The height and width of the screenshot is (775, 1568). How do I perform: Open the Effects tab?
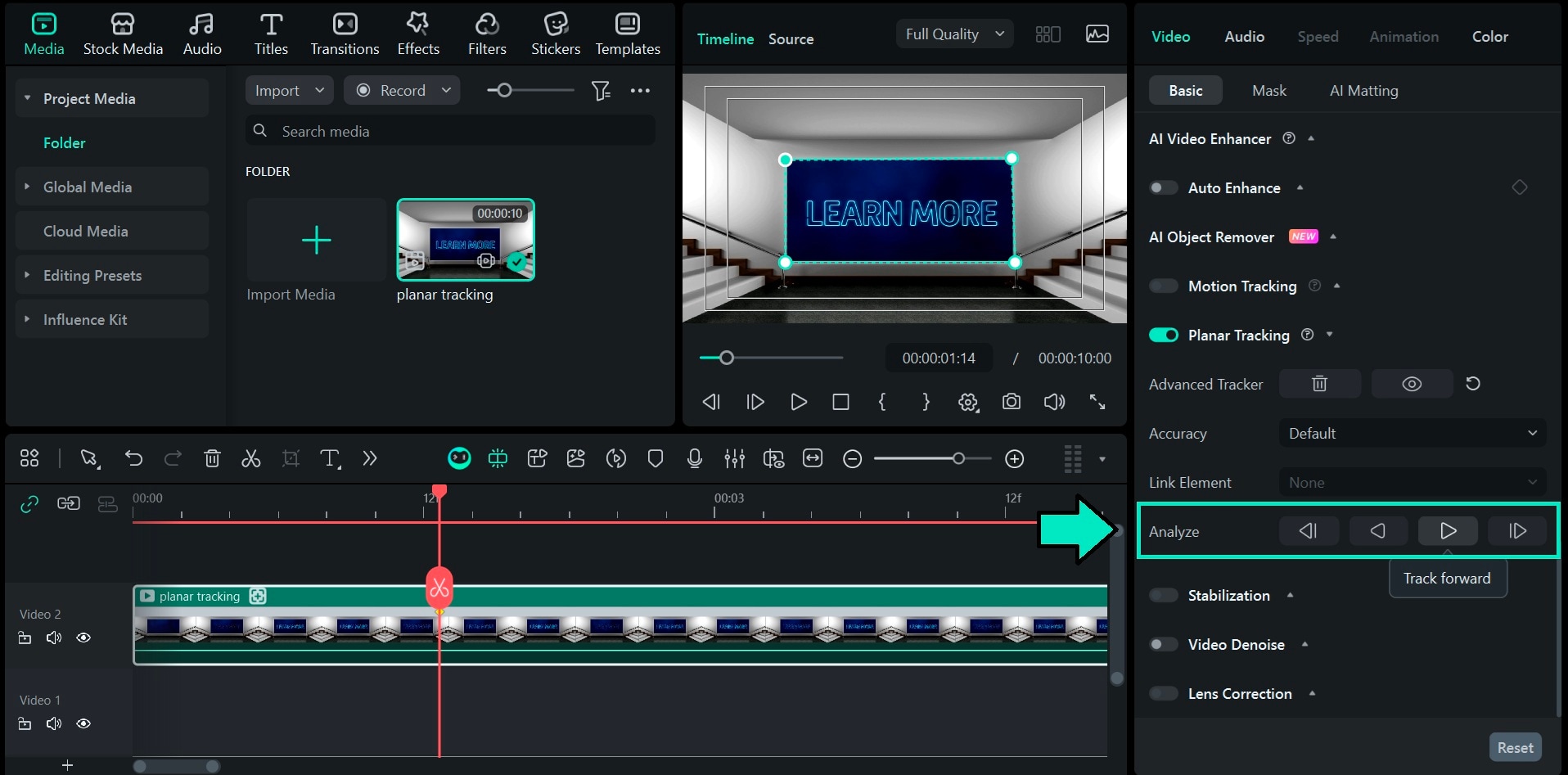tap(418, 35)
